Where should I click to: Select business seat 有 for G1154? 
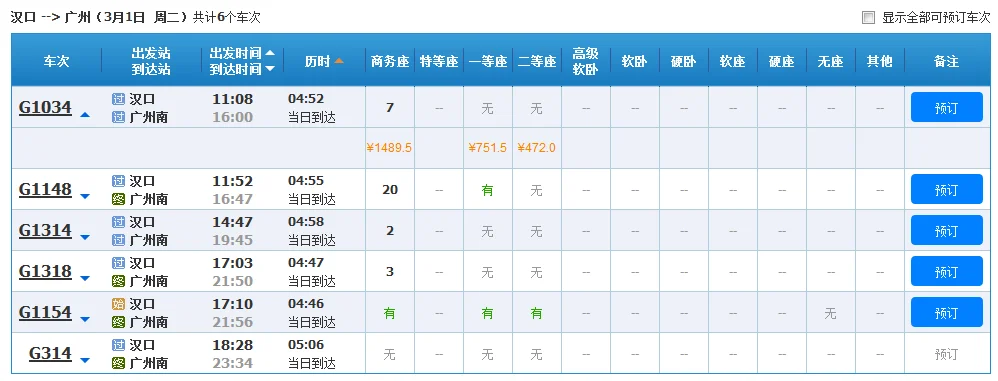click(390, 313)
